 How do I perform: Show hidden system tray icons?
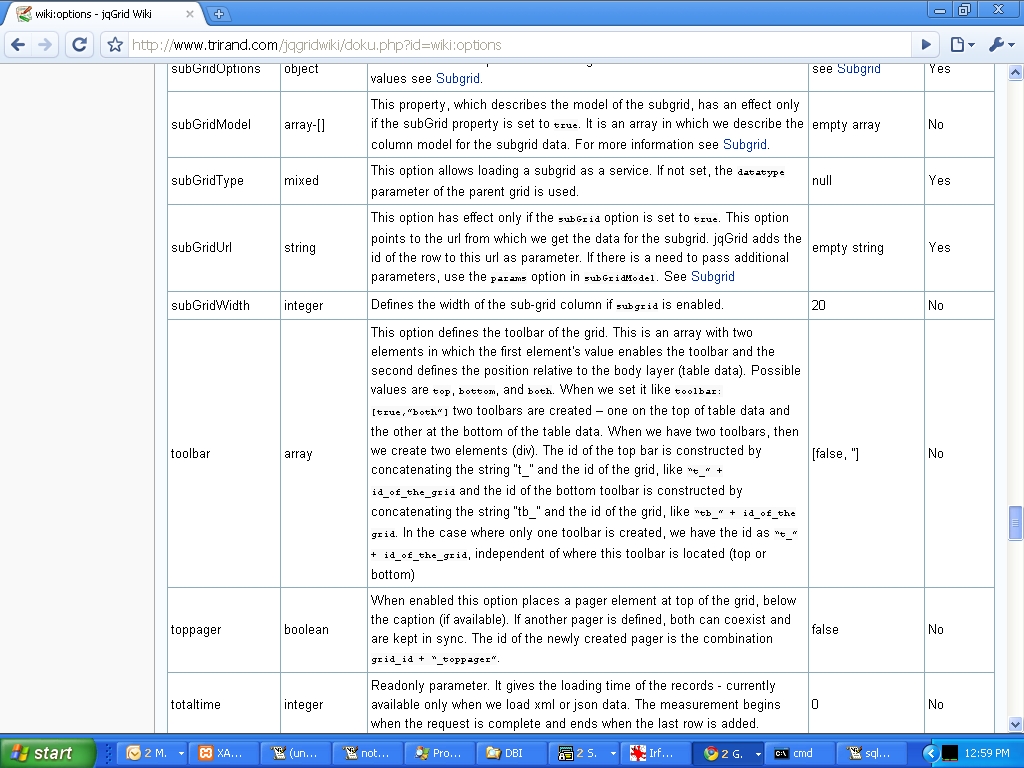tap(930, 753)
